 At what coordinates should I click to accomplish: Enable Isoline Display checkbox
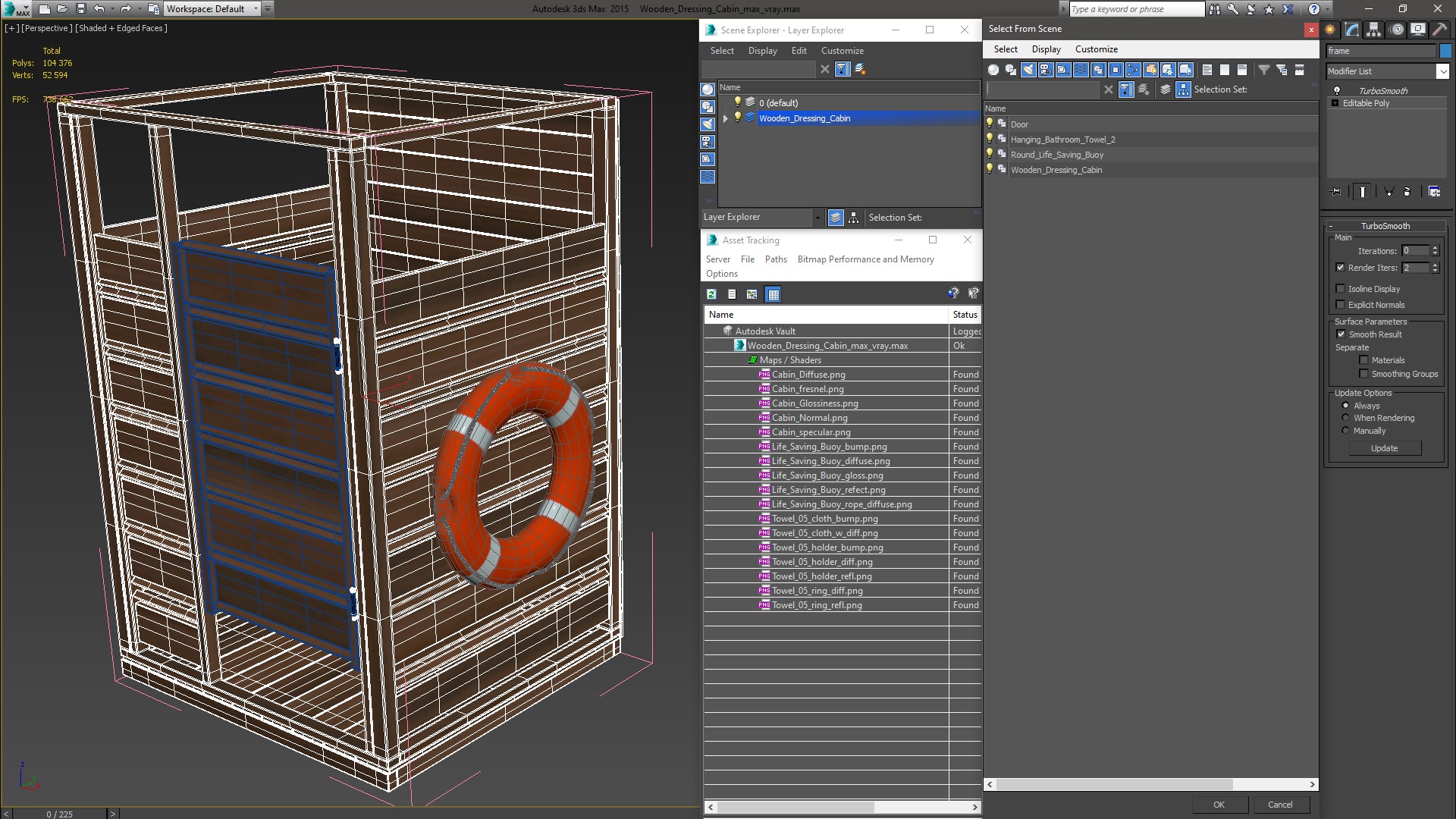pos(1340,289)
